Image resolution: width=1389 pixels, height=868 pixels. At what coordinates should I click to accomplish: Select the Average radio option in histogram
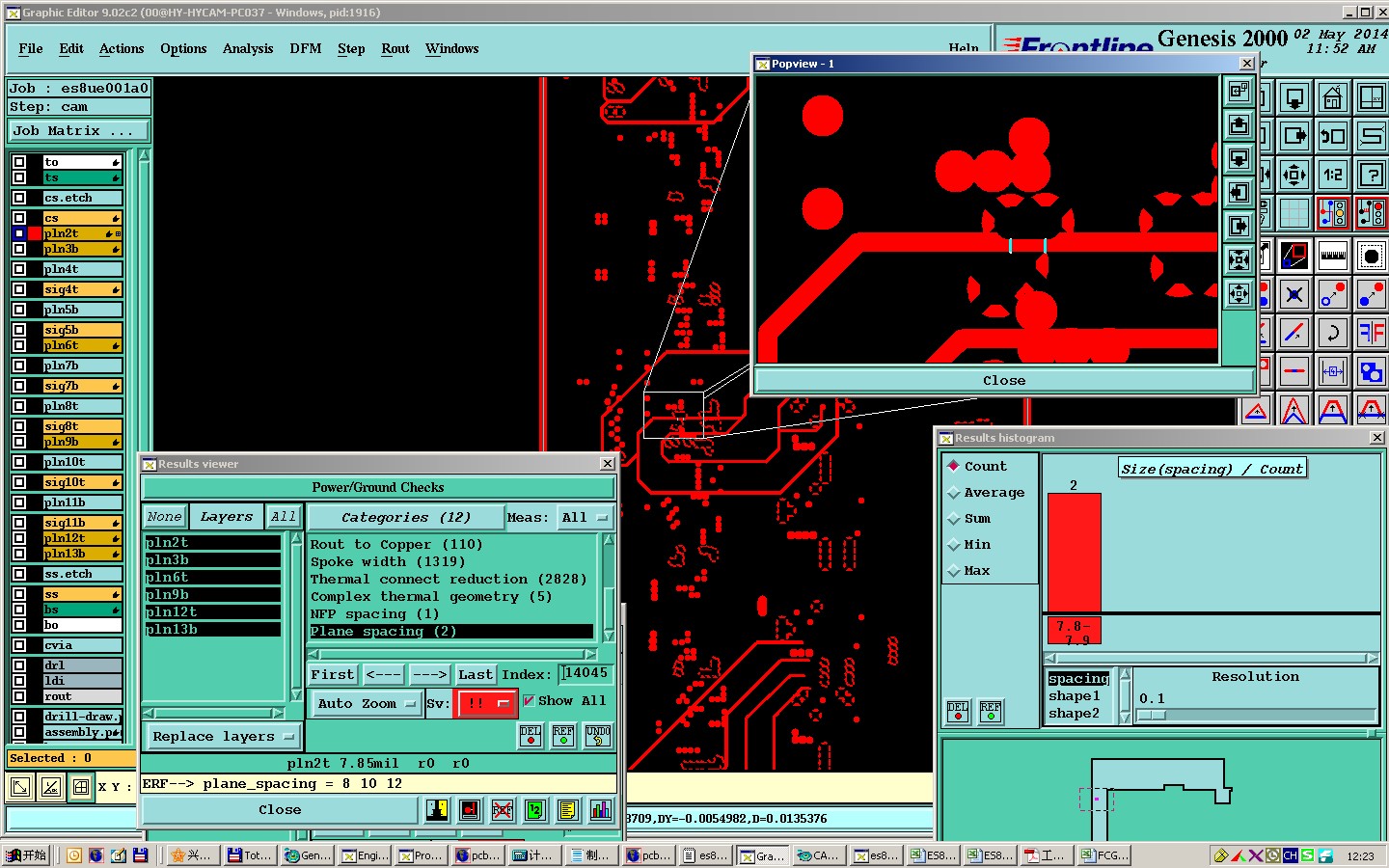(954, 492)
